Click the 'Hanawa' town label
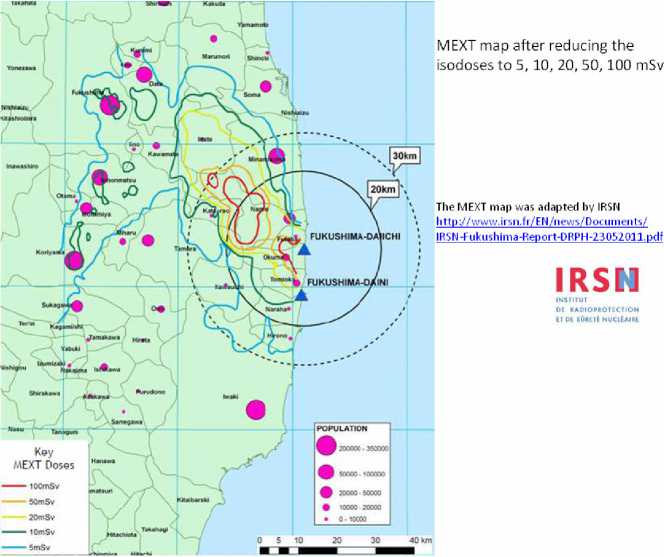The image size is (664, 557). (x=103, y=461)
